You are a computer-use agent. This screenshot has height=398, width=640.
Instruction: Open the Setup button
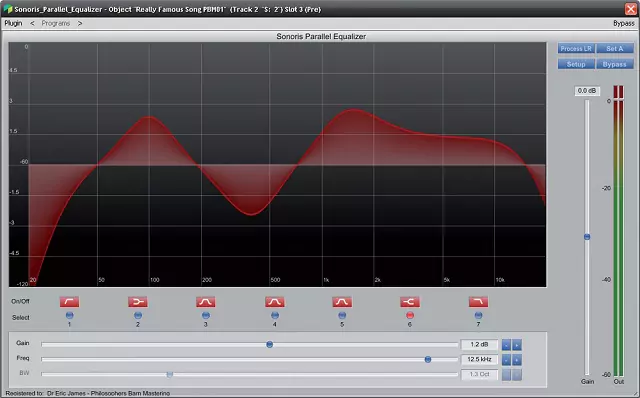tap(576, 64)
